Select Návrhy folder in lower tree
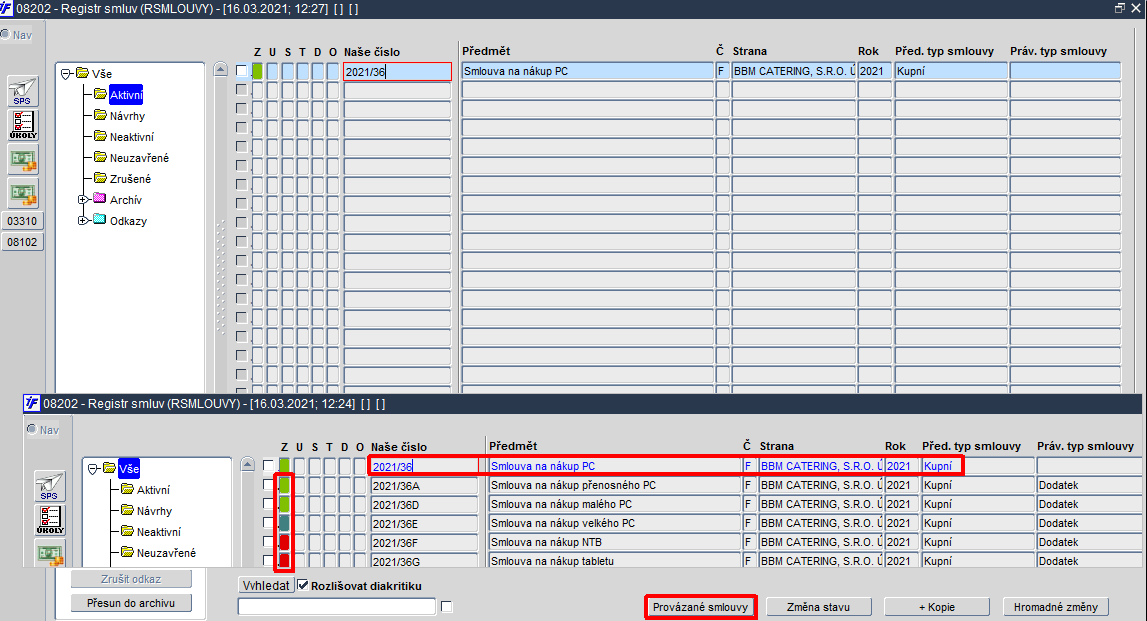 (x=154, y=511)
